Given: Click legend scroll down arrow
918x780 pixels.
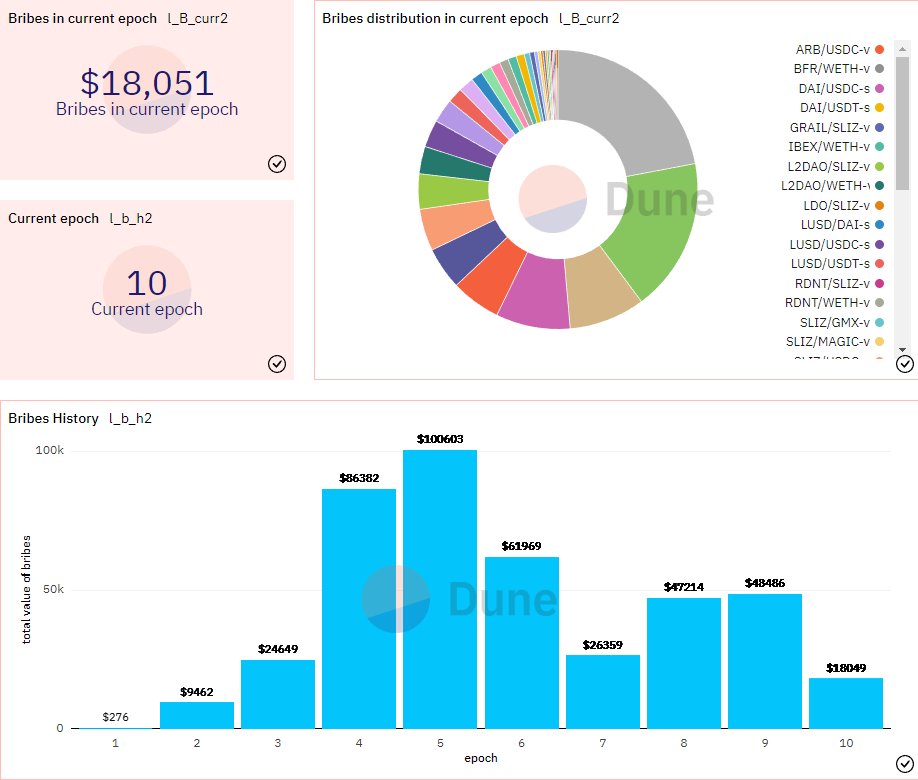Looking at the screenshot, I should tap(903, 350).
